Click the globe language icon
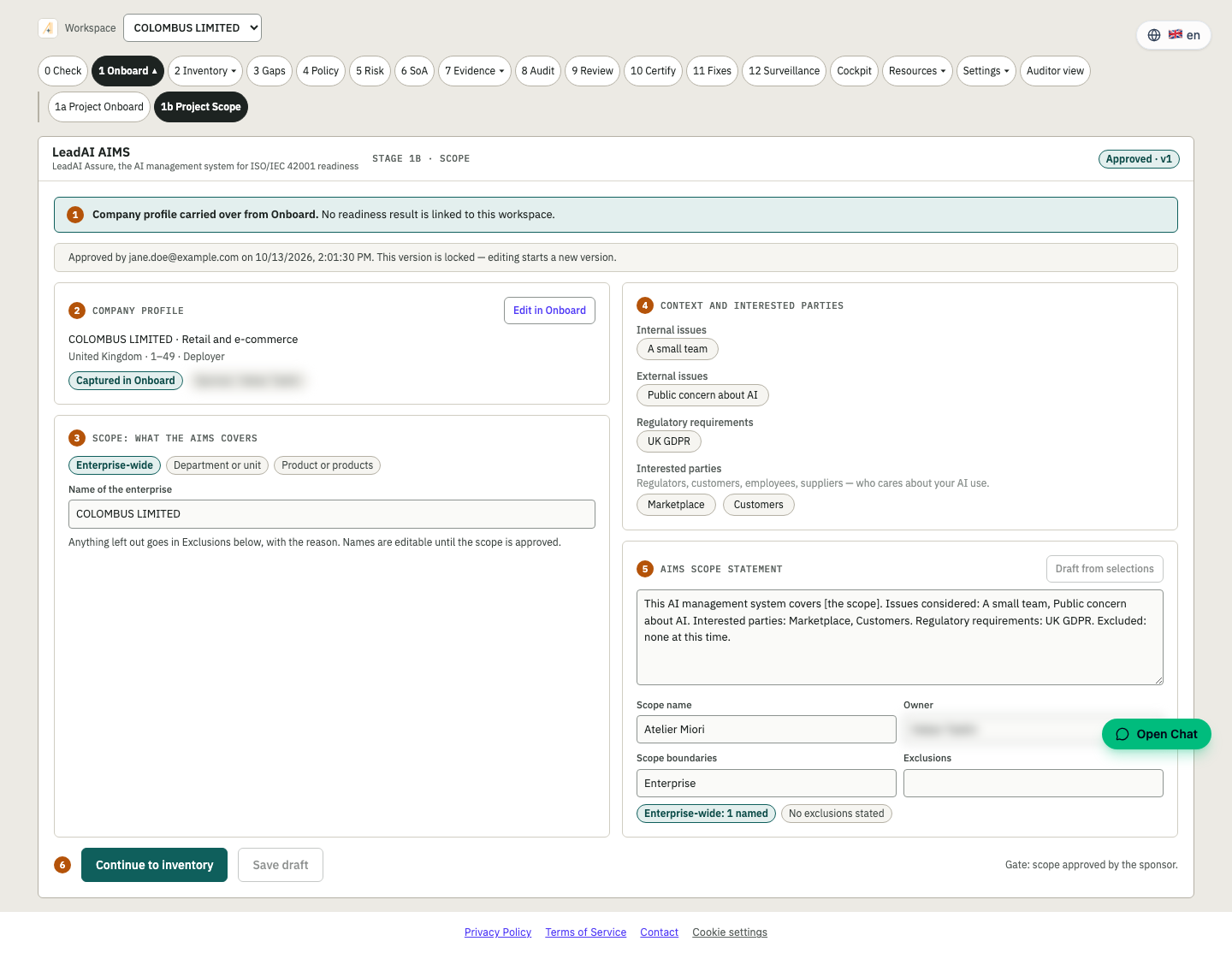 coord(1154,35)
